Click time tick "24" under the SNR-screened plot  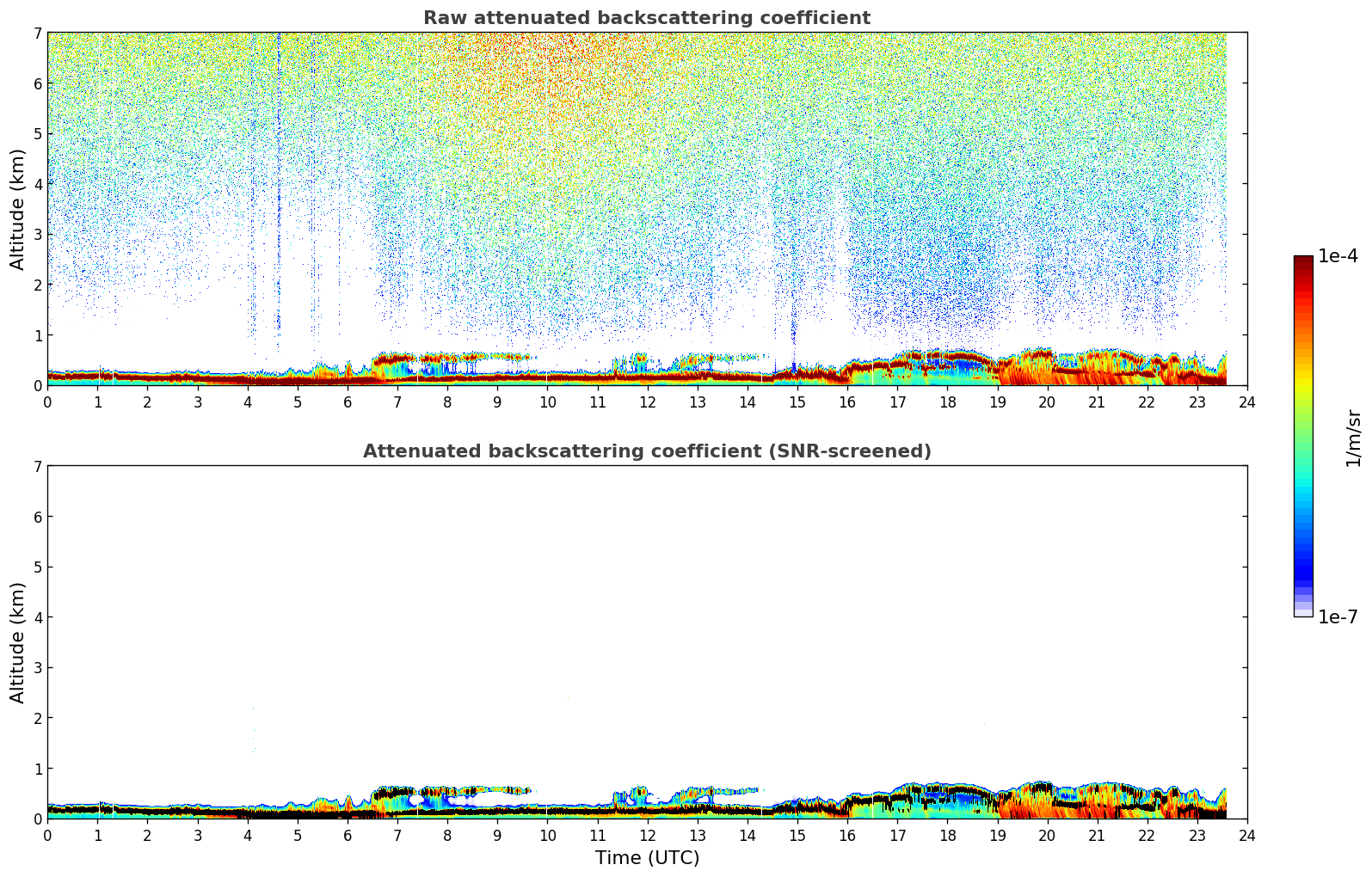[1247, 835]
